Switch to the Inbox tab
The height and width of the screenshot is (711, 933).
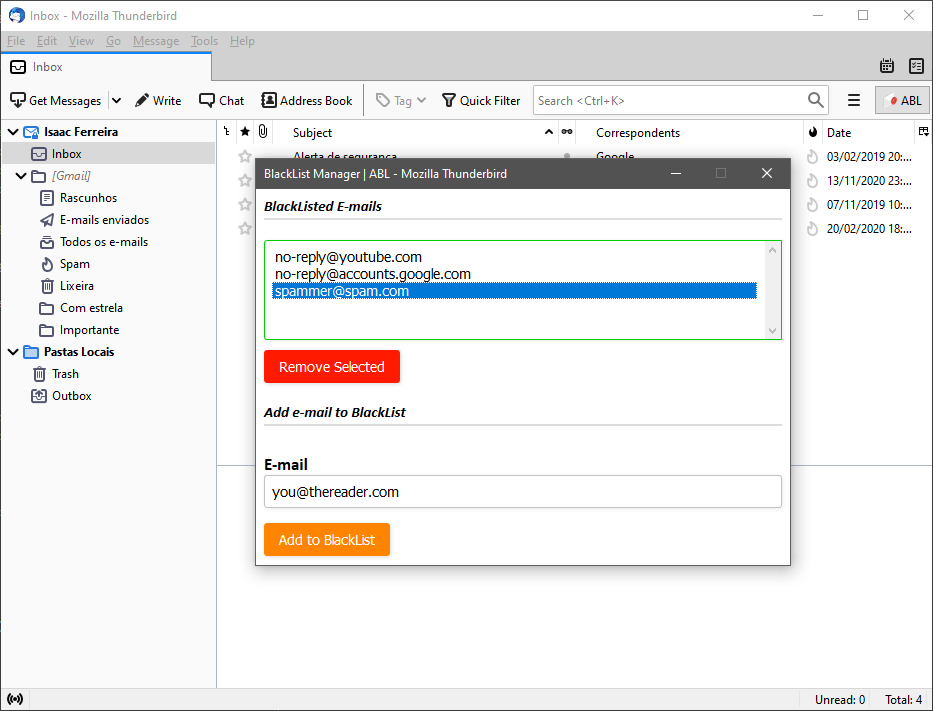point(106,67)
